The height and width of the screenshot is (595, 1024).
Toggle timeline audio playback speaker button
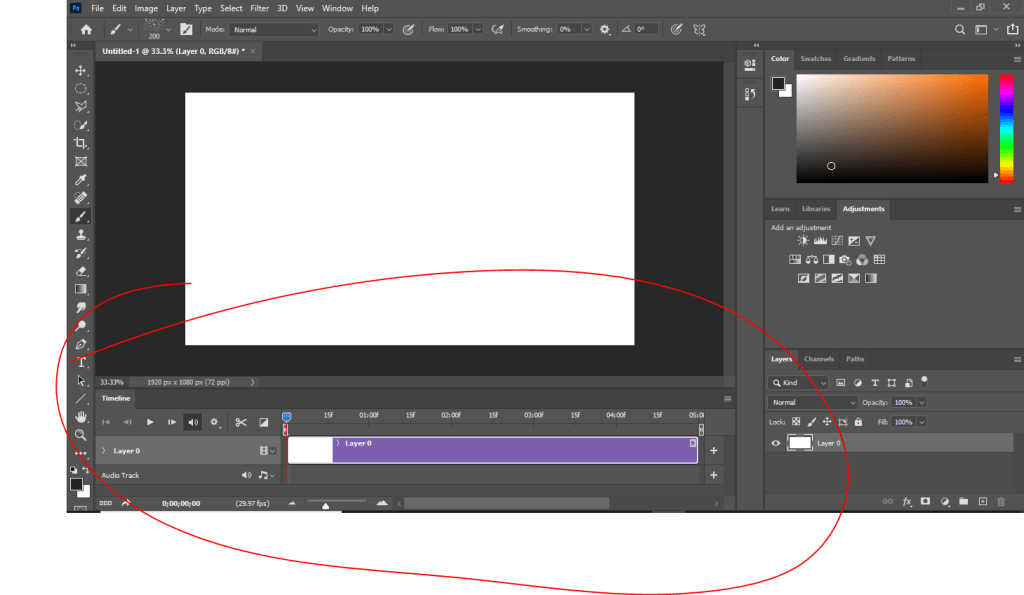pos(193,423)
